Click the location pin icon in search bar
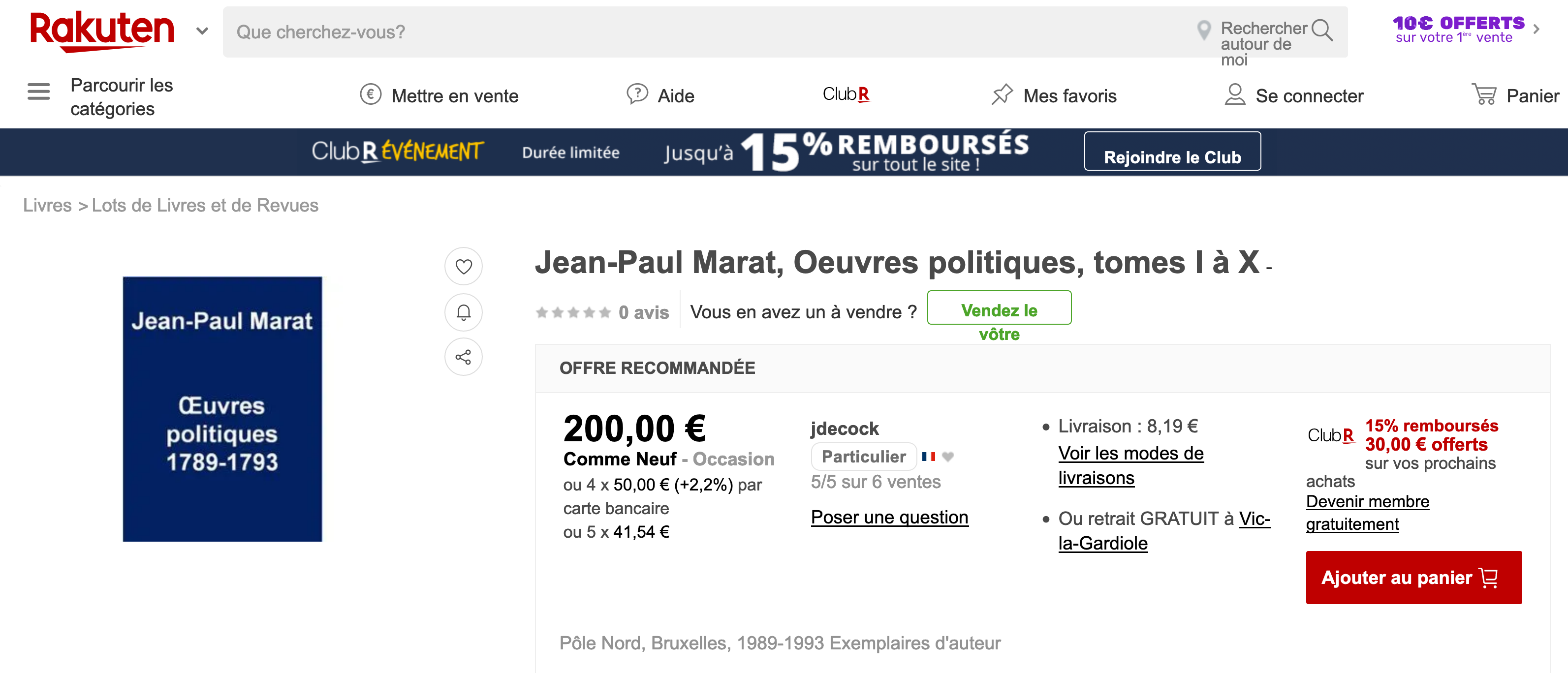 (x=1203, y=30)
